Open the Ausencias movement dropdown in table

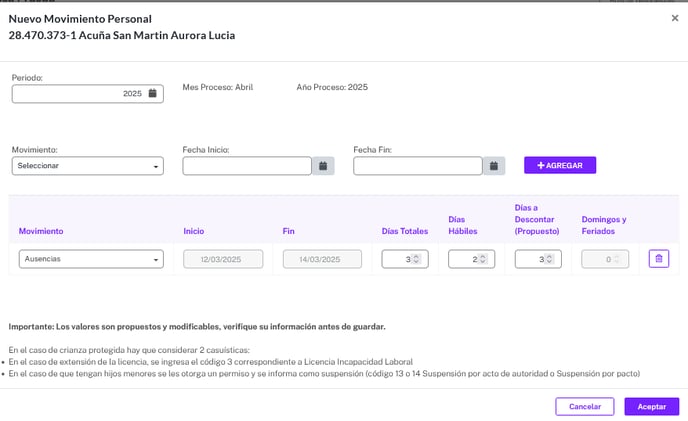(x=91, y=259)
